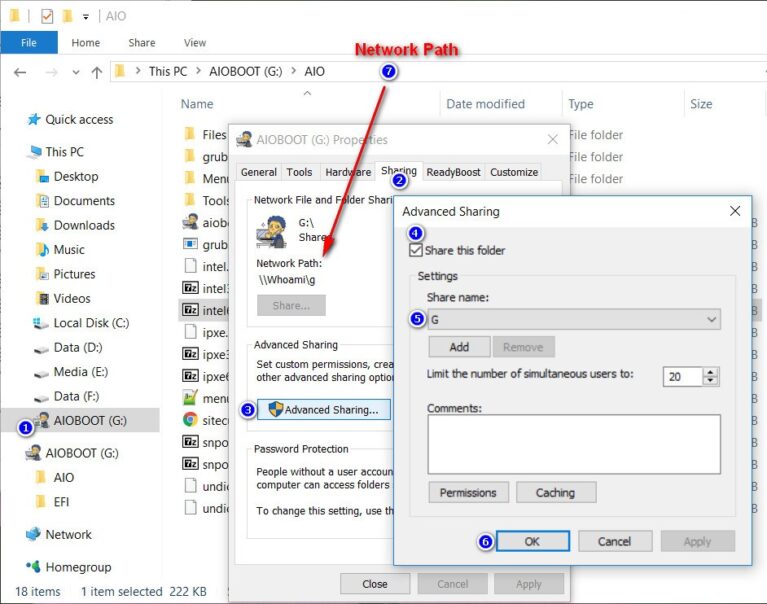Screen dimensions: 767x604
Task: Expand the chevron after This PC breadcrumb
Action: pyautogui.click(x=198, y=71)
